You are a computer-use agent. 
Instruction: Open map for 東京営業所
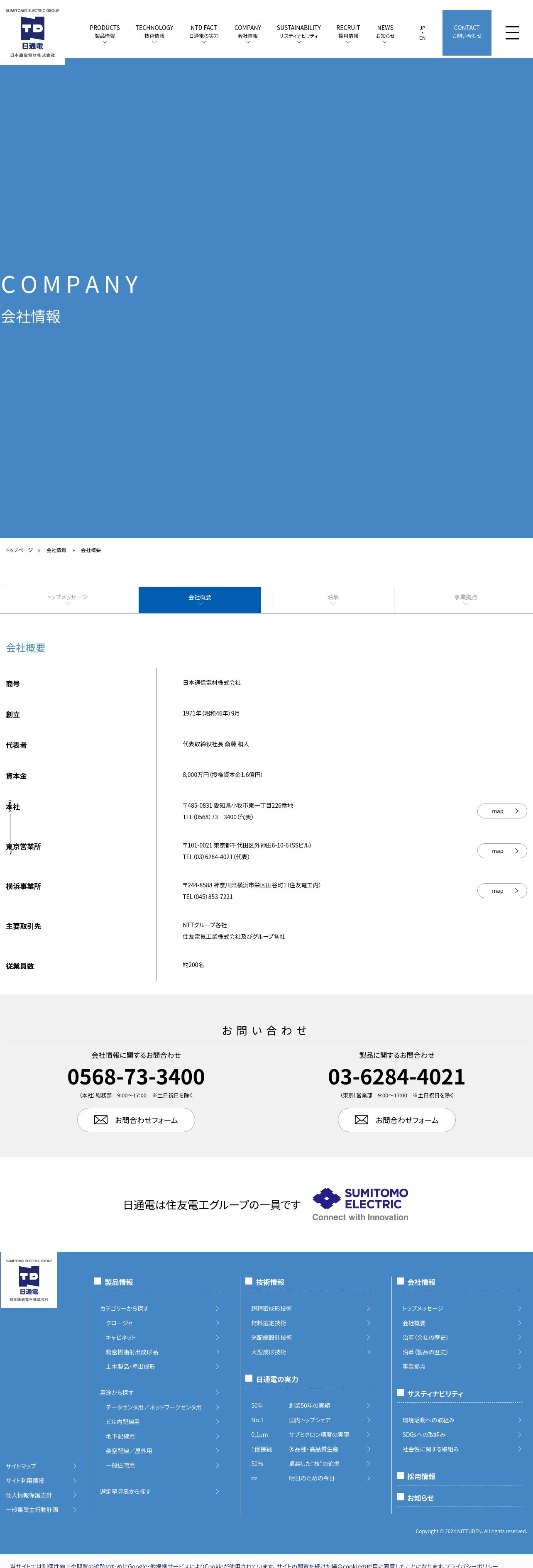[x=501, y=851]
